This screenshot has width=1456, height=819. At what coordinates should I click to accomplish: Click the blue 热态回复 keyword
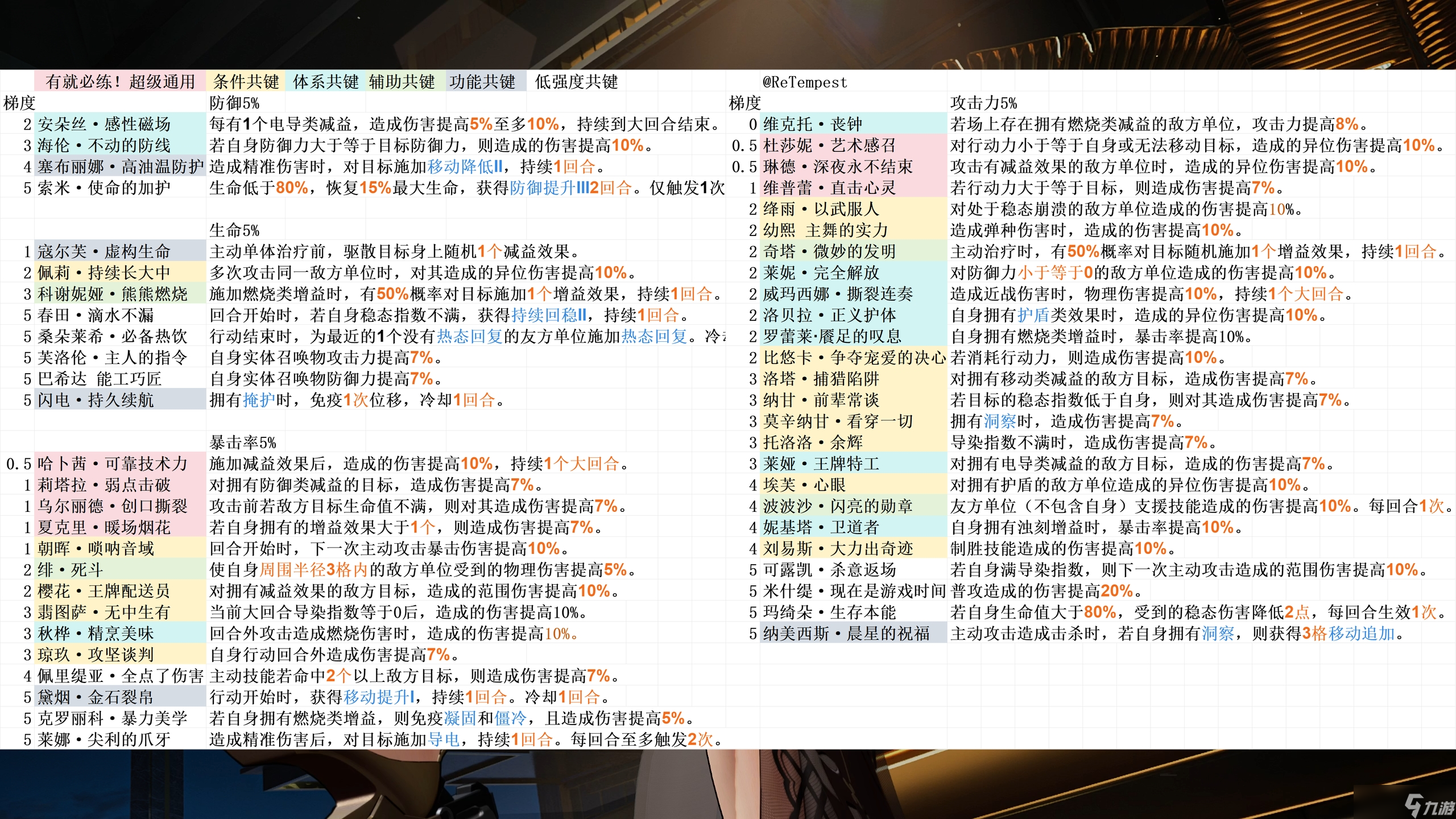469,336
